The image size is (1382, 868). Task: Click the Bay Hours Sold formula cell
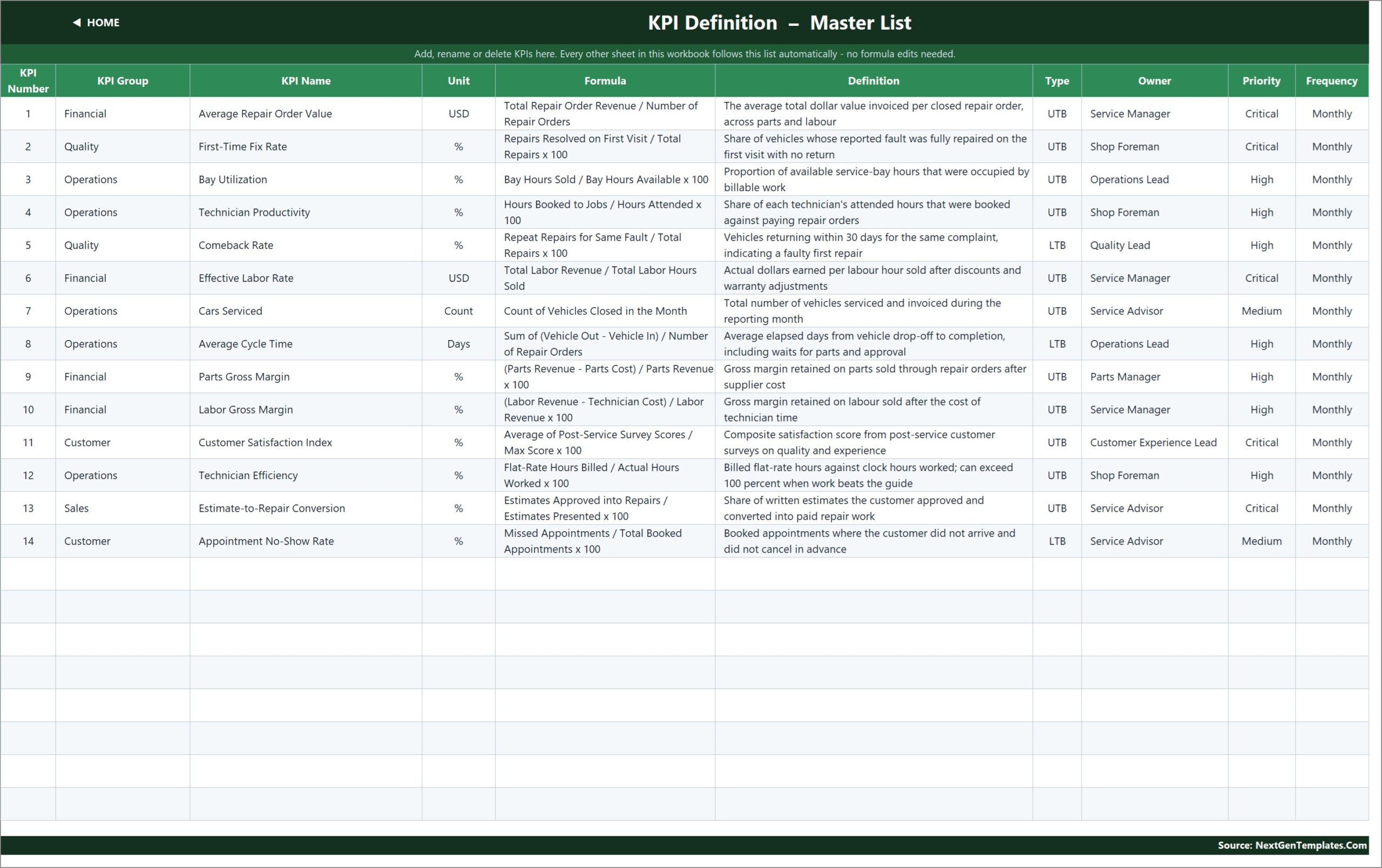(x=605, y=179)
